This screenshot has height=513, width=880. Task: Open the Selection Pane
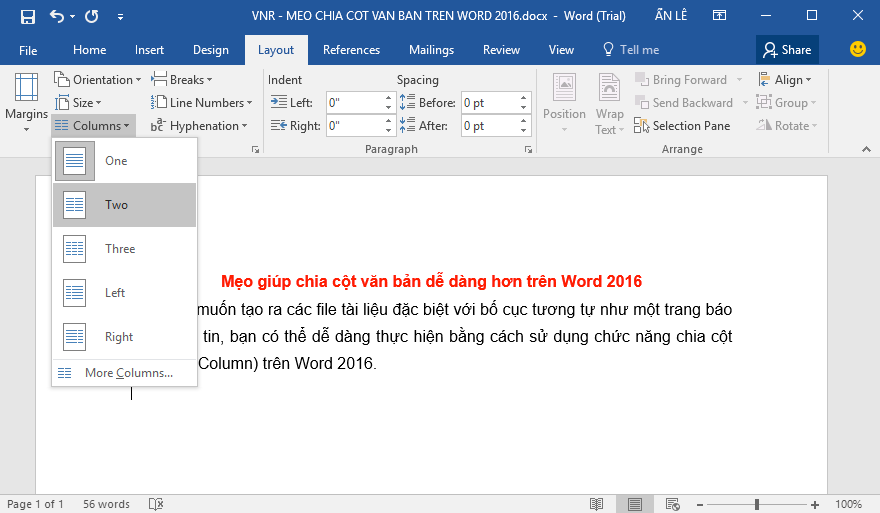682,126
